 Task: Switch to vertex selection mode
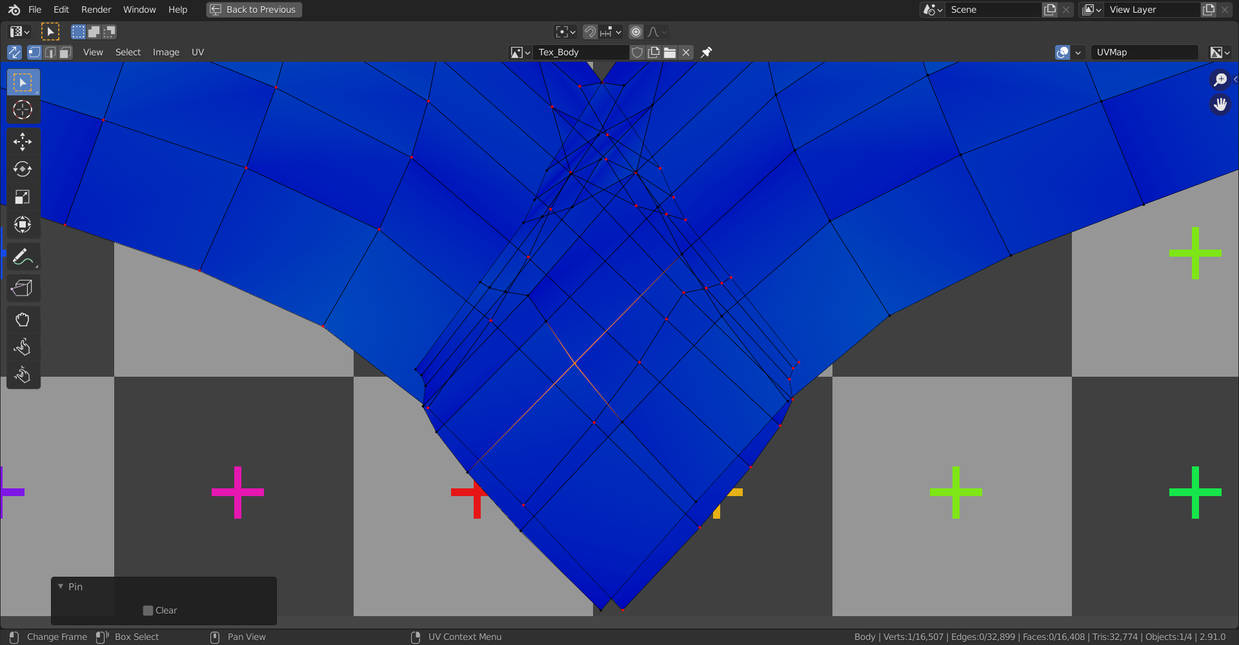point(34,52)
